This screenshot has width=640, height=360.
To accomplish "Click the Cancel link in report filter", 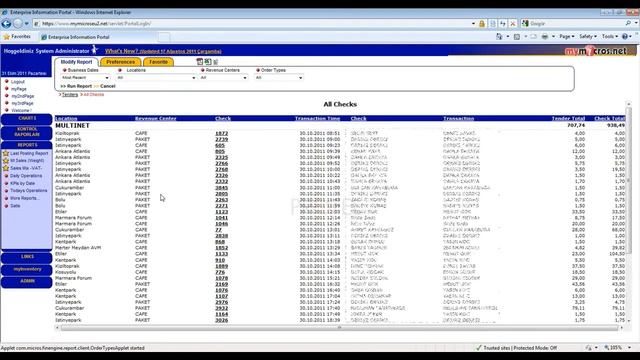I will coord(107,86).
